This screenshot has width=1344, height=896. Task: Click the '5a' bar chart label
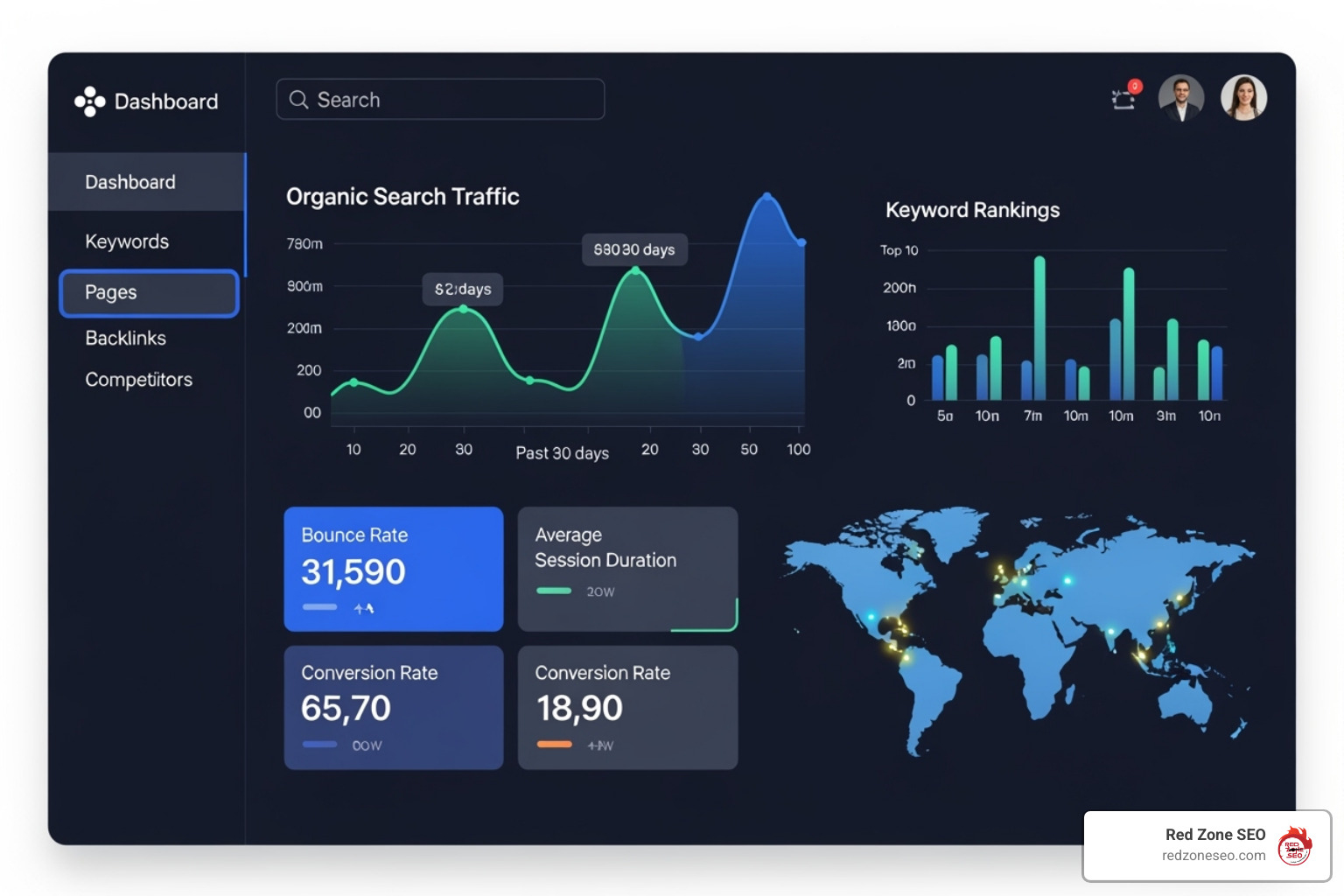click(945, 416)
